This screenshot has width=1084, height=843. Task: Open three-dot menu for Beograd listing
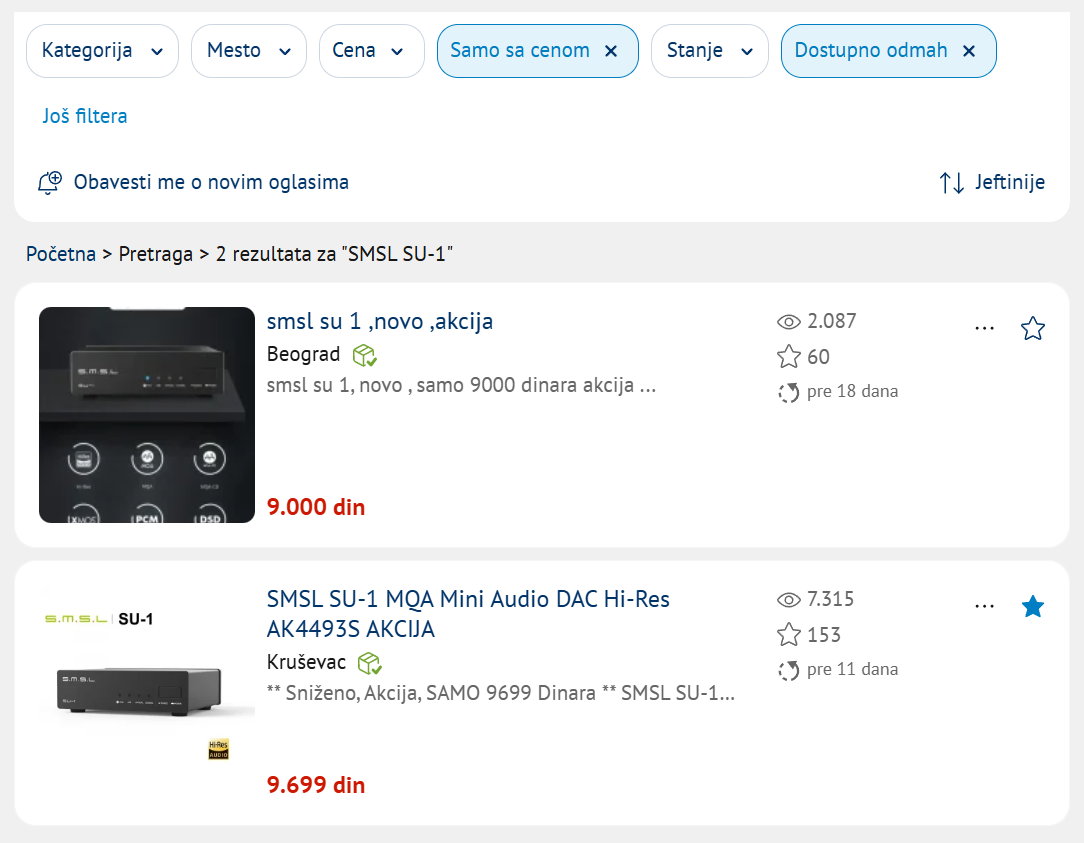coord(984,328)
